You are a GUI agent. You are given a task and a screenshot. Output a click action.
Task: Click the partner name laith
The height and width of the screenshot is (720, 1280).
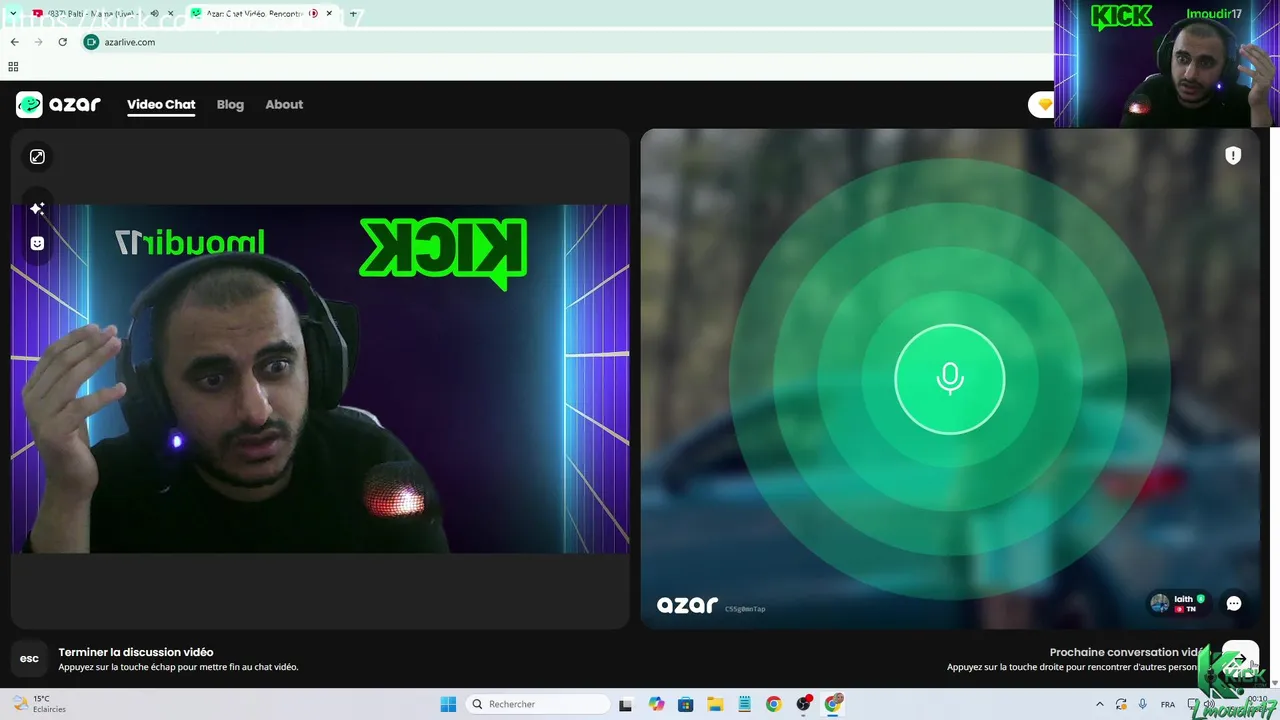[1183, 599]
